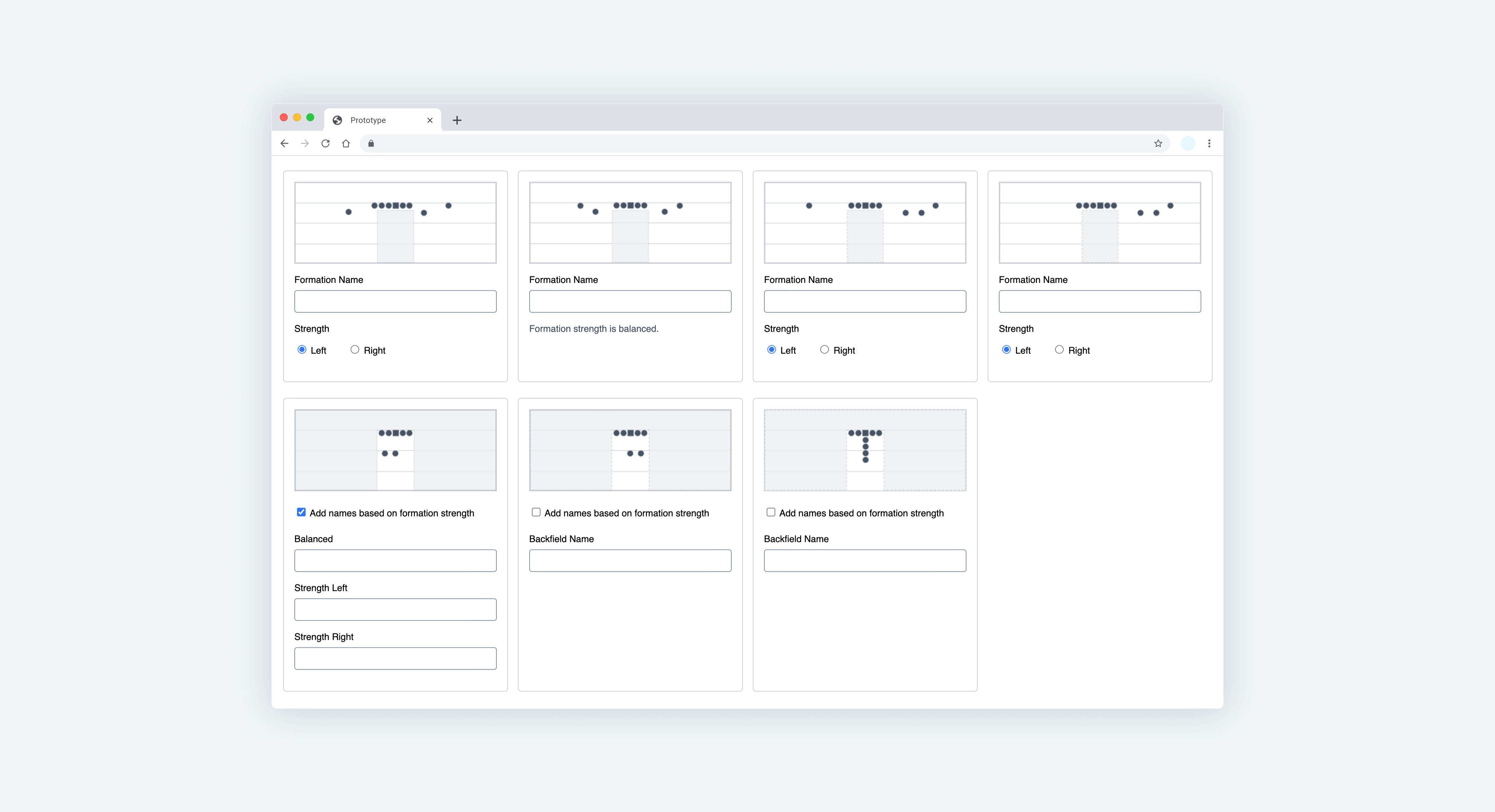1495x812 pixels.
Task: Focus Formation Name field in fourth card
Action: [x=1100, y=302]
